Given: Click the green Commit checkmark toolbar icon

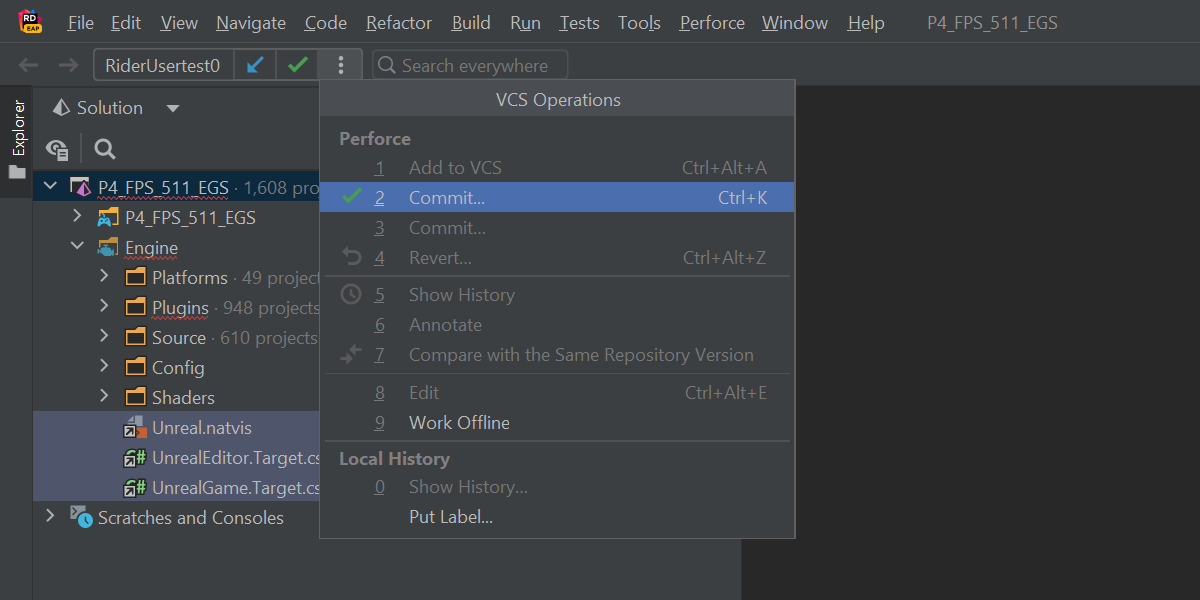Looking at the screenshot, I should coord(297,66).
